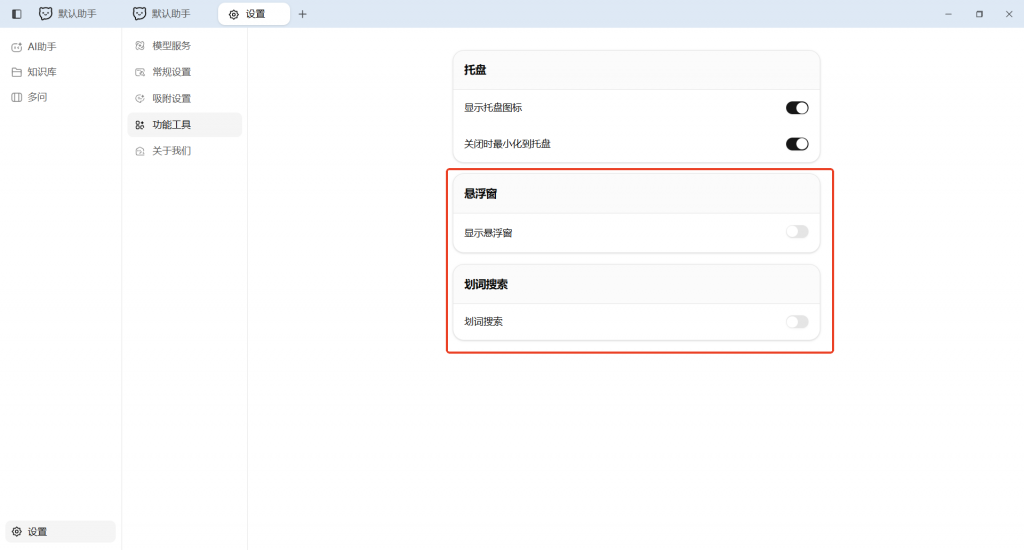Click the second 默认助手 tab cat icon
This screenshot has height=550, width=1024.
pyautogui.click(x=139, y=14)
